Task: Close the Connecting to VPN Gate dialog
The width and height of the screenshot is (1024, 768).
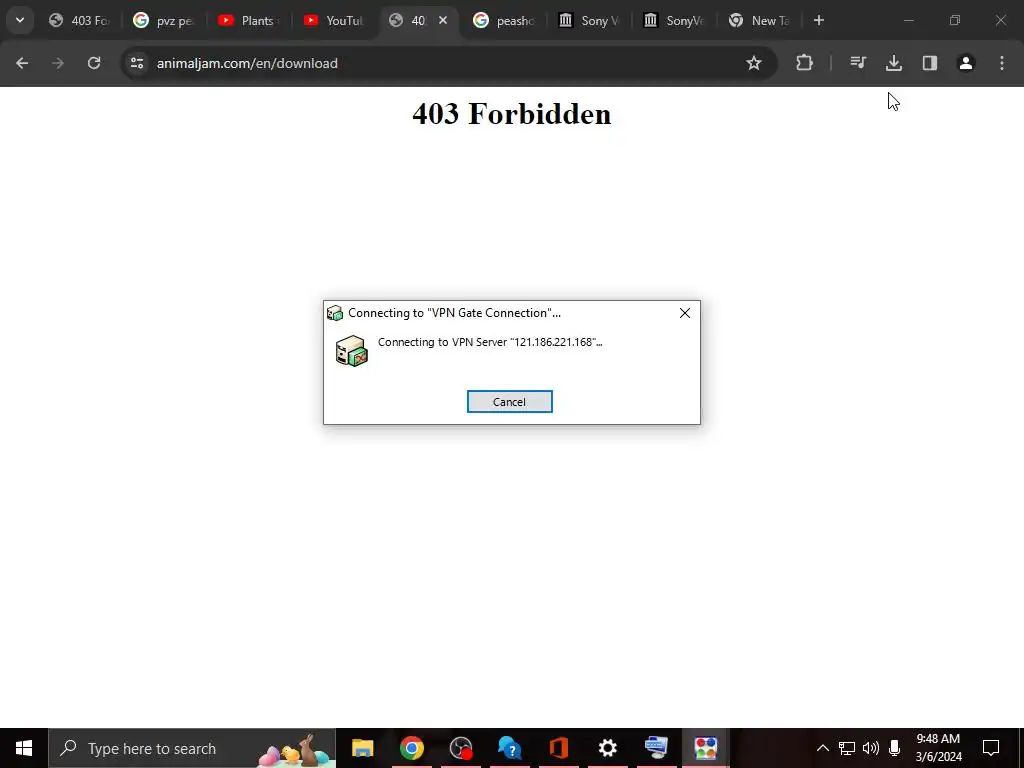Action: pos(684,313)
